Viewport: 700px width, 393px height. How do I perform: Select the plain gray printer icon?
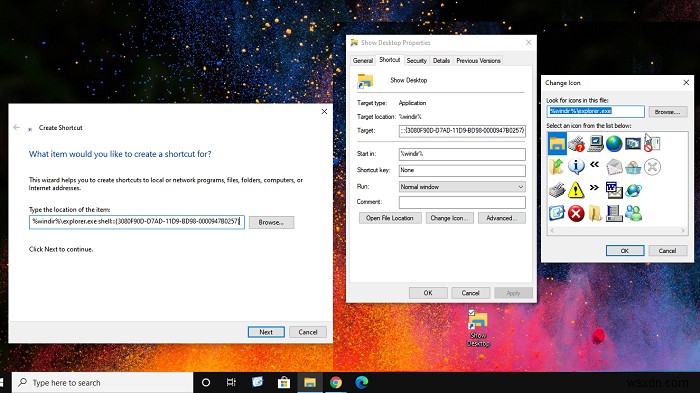[x=557, y=190]
